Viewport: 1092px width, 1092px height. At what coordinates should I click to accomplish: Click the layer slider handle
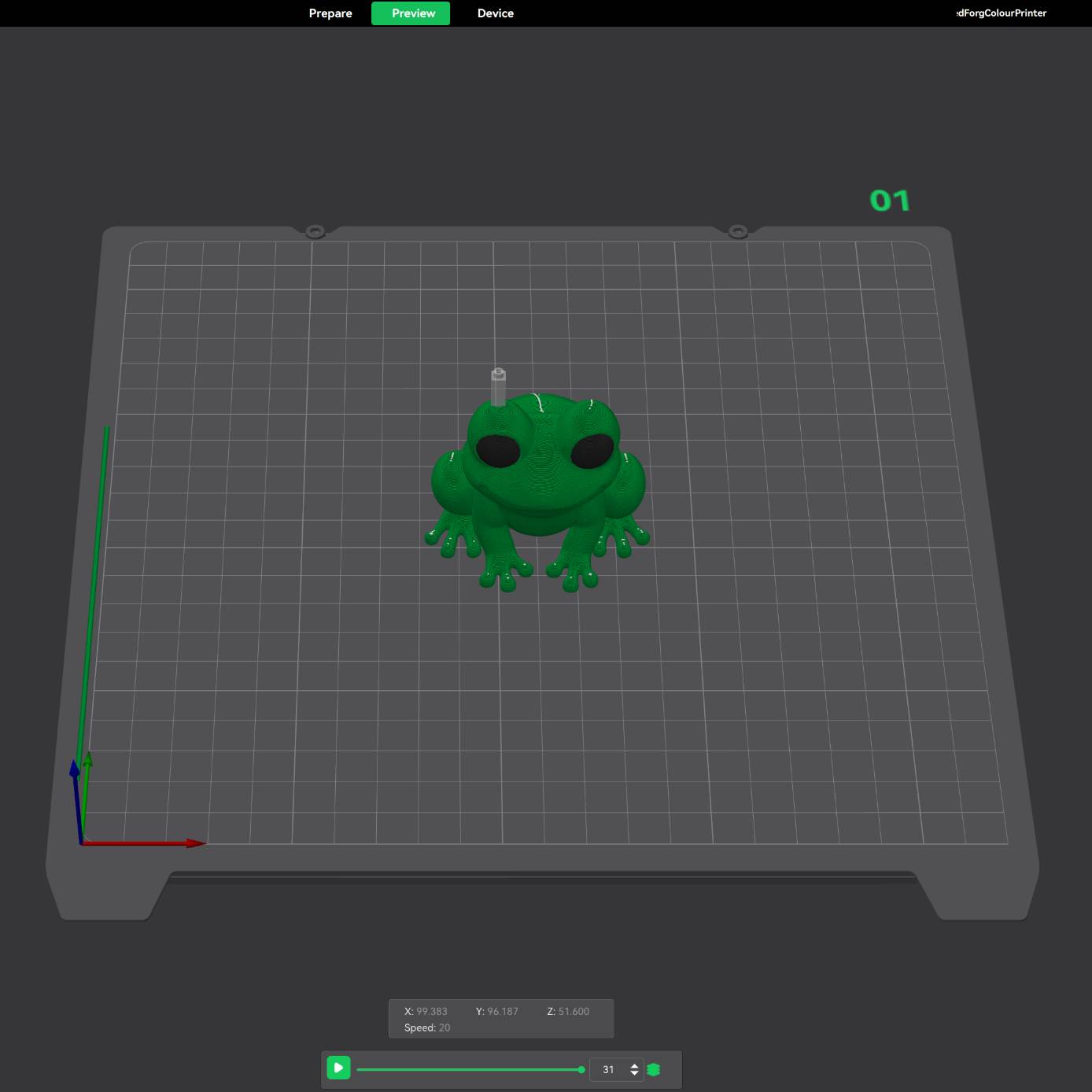pos(581,1070)
